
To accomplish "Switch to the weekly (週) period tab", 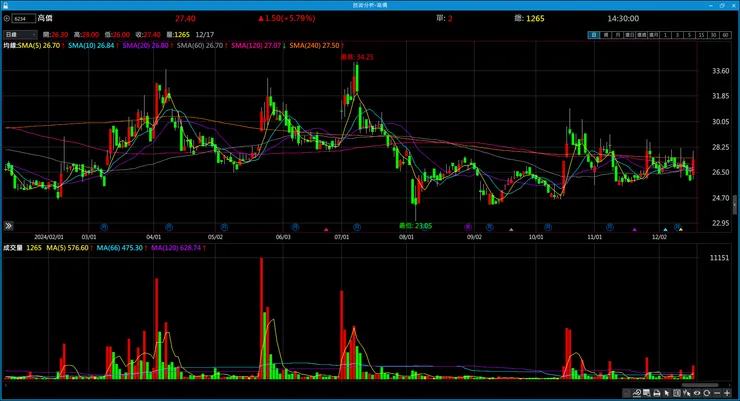I will coord(606,35).
